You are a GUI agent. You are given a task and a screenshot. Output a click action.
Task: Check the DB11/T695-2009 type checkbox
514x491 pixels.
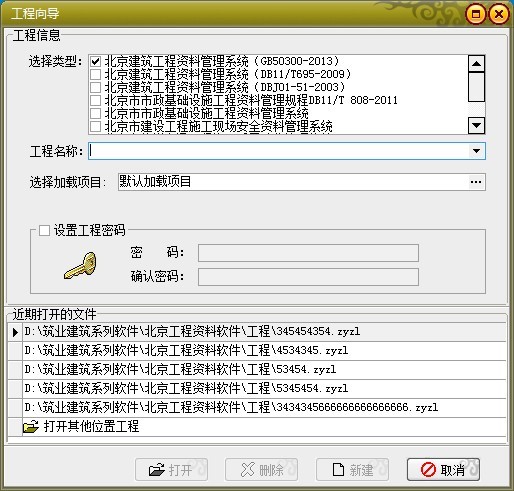(x=96, y=74)
